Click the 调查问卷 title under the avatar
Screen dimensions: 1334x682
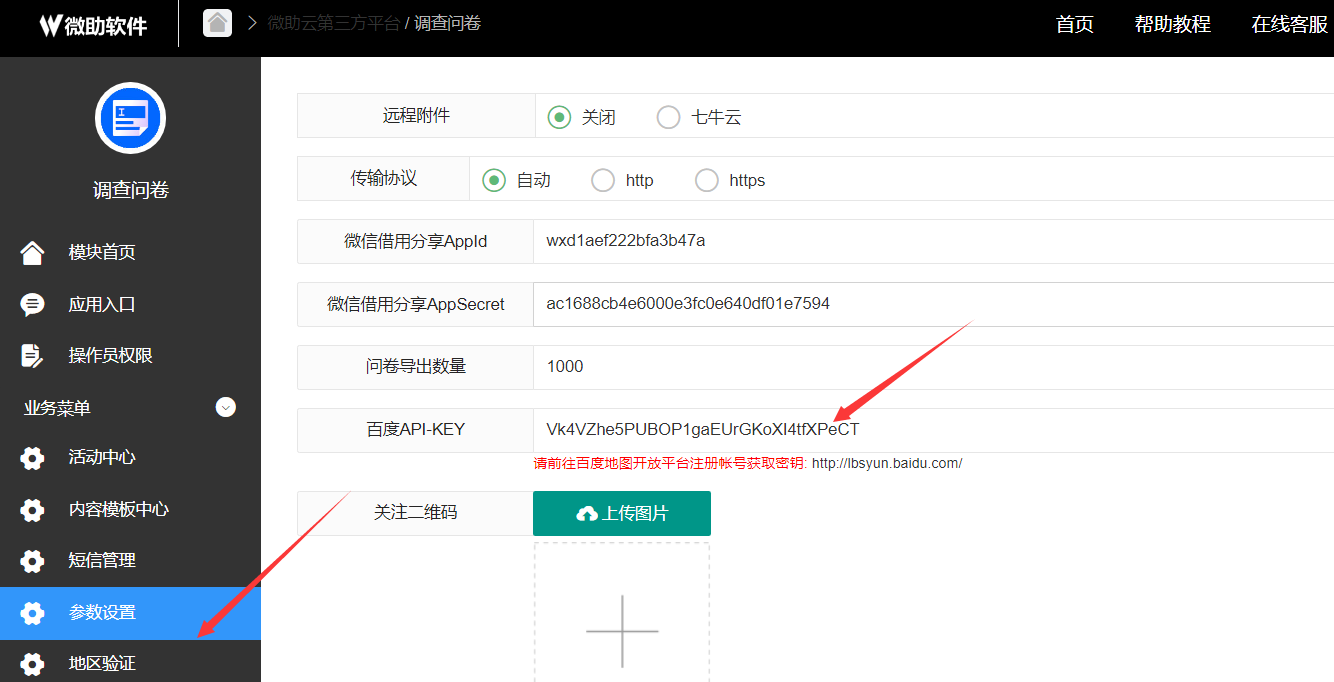coord(130,190)
